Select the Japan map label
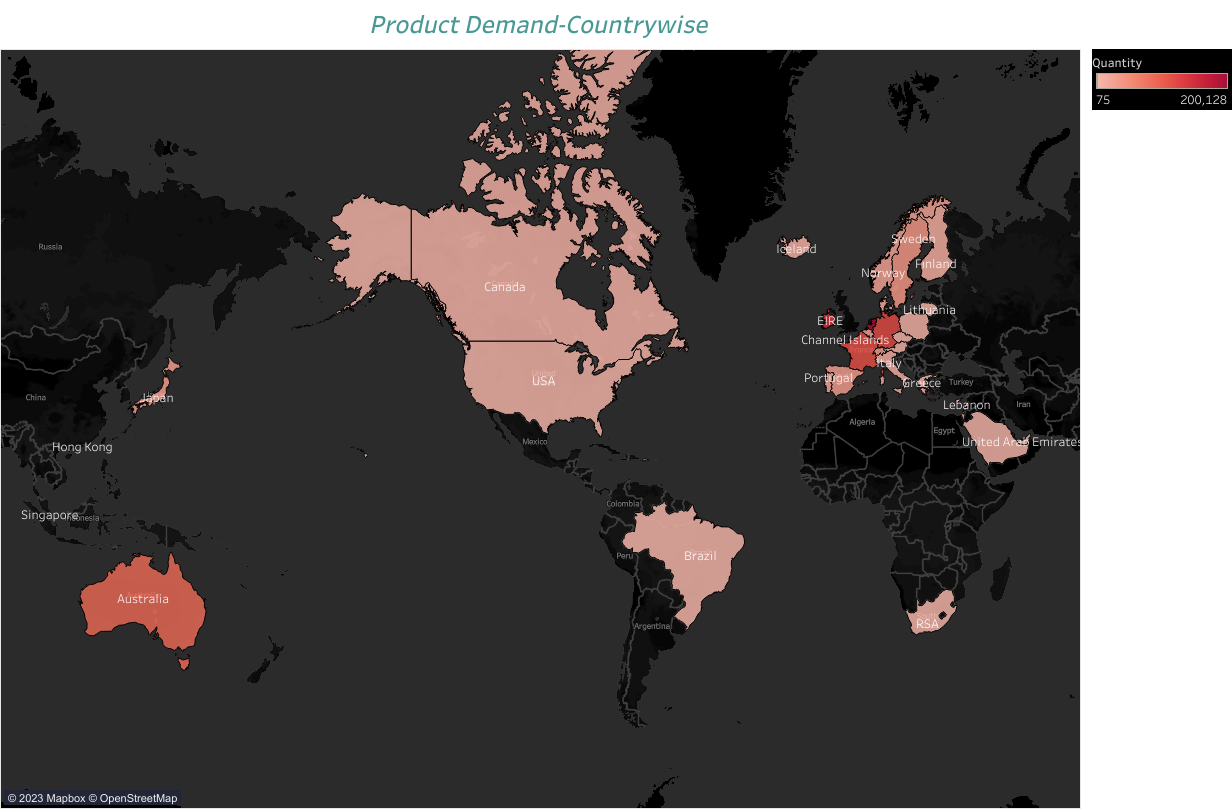Image resolution: width=1232 pixels, height=809 pixels. (x=157, y=398)
